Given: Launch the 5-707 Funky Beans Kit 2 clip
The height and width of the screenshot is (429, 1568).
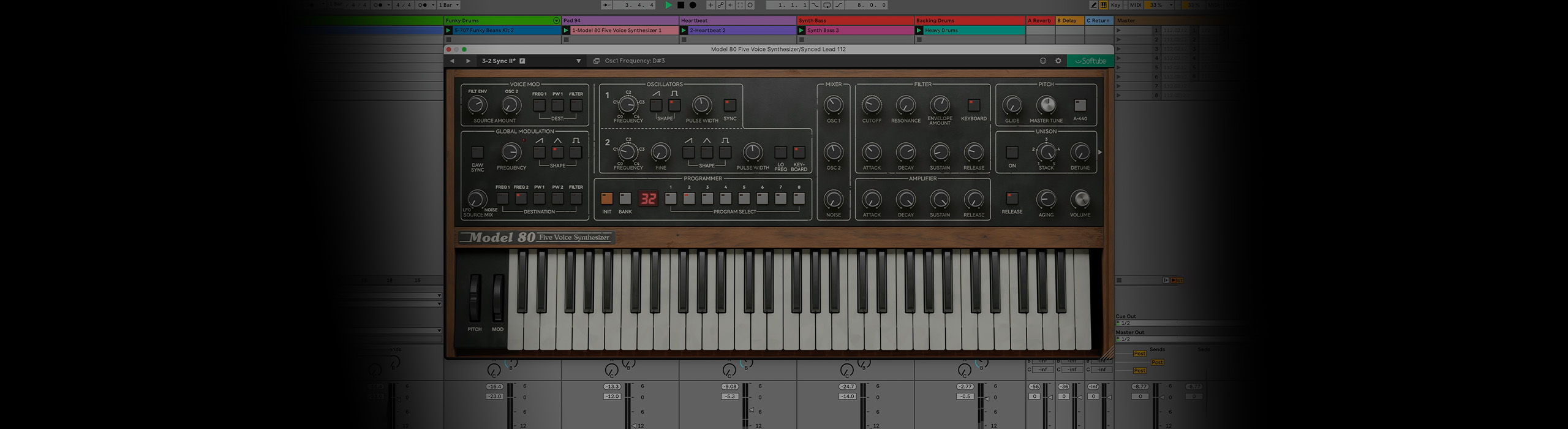Looking at the screenshot, I should pos(448,30).
